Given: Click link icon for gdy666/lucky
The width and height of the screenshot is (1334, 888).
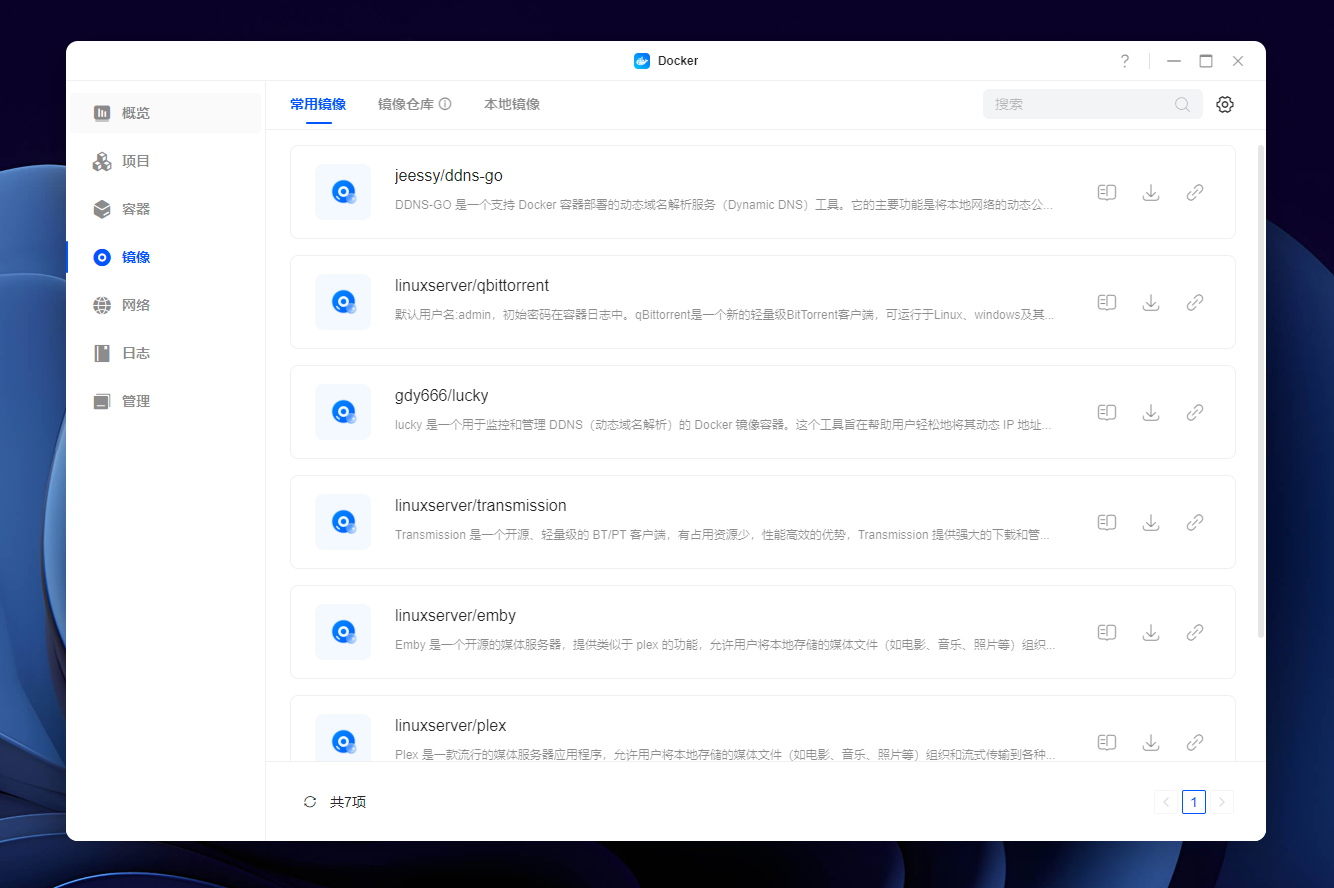Looking at the screenshot, I should coord(1195,412).
